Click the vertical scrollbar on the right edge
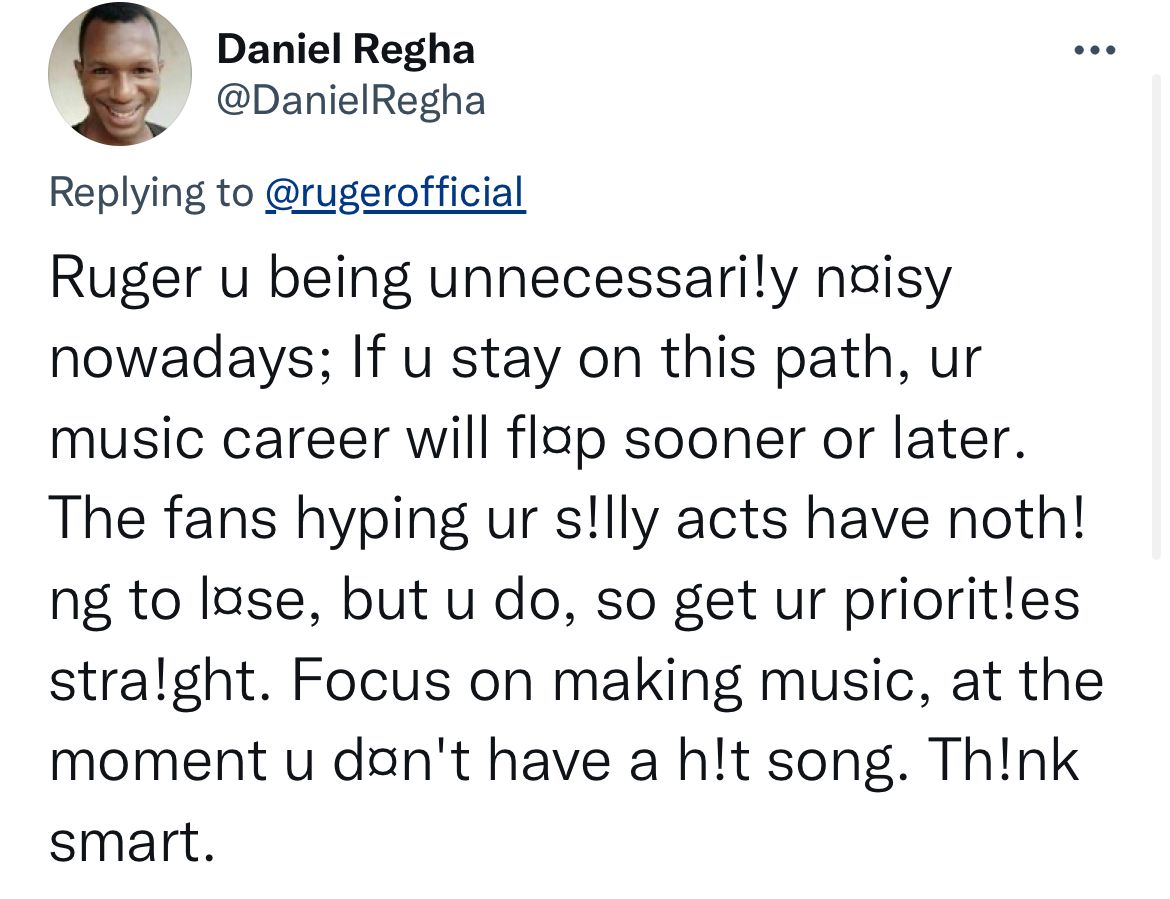 1156,317
